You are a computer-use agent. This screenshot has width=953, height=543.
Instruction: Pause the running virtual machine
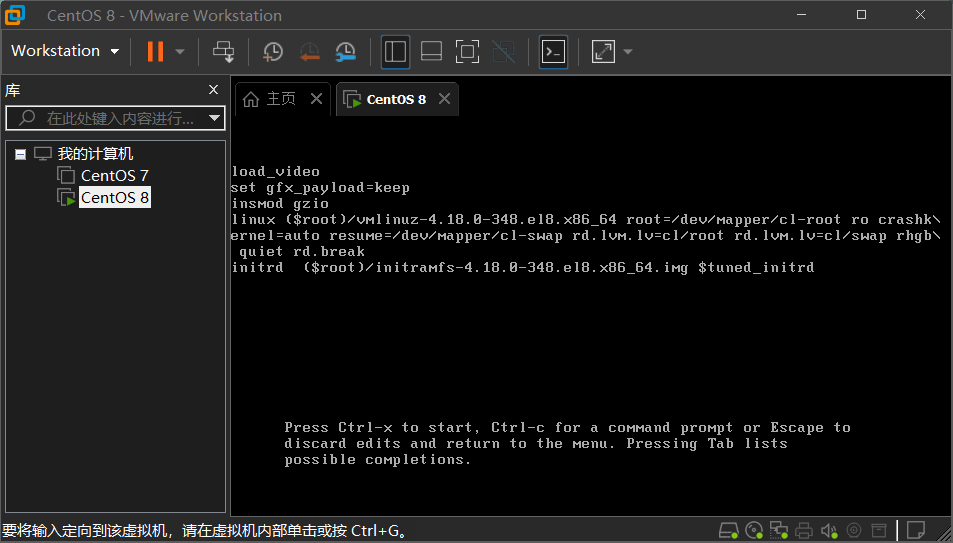(x=156, y=52)
